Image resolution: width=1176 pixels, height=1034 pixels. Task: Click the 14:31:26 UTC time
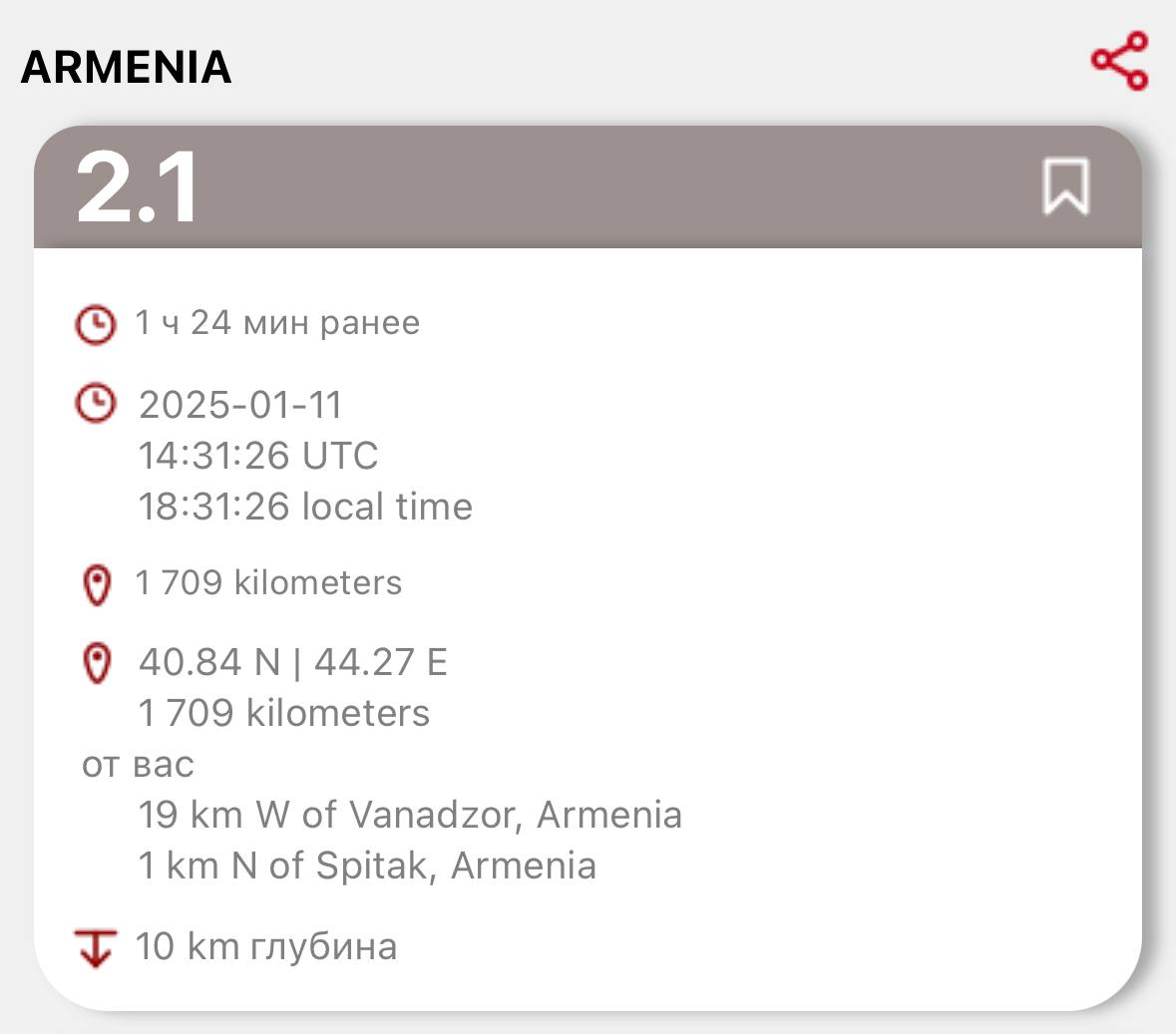click(258, 456)
